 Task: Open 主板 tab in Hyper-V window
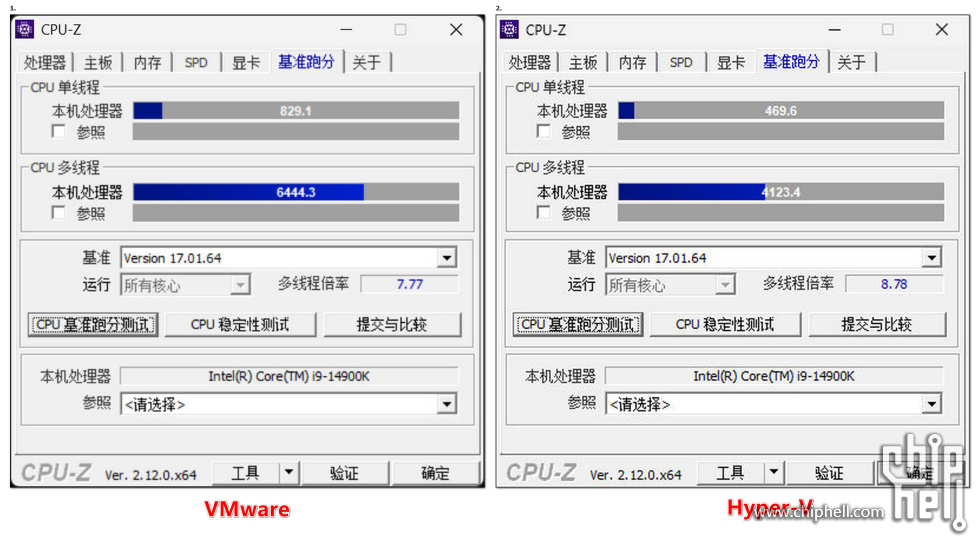coord(583,63)
